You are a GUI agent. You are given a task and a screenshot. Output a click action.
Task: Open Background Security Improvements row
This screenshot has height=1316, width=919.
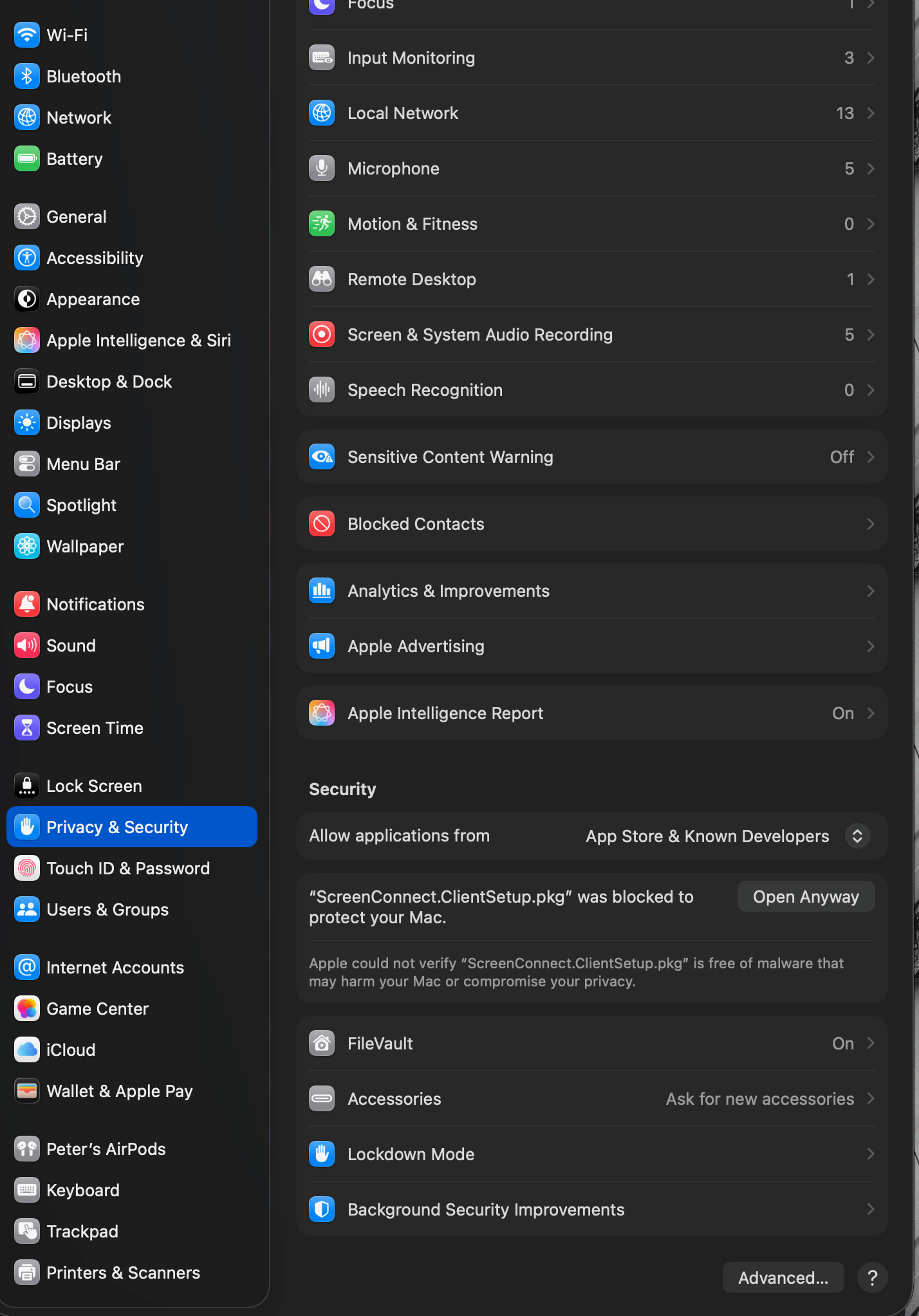[592, 1210]
